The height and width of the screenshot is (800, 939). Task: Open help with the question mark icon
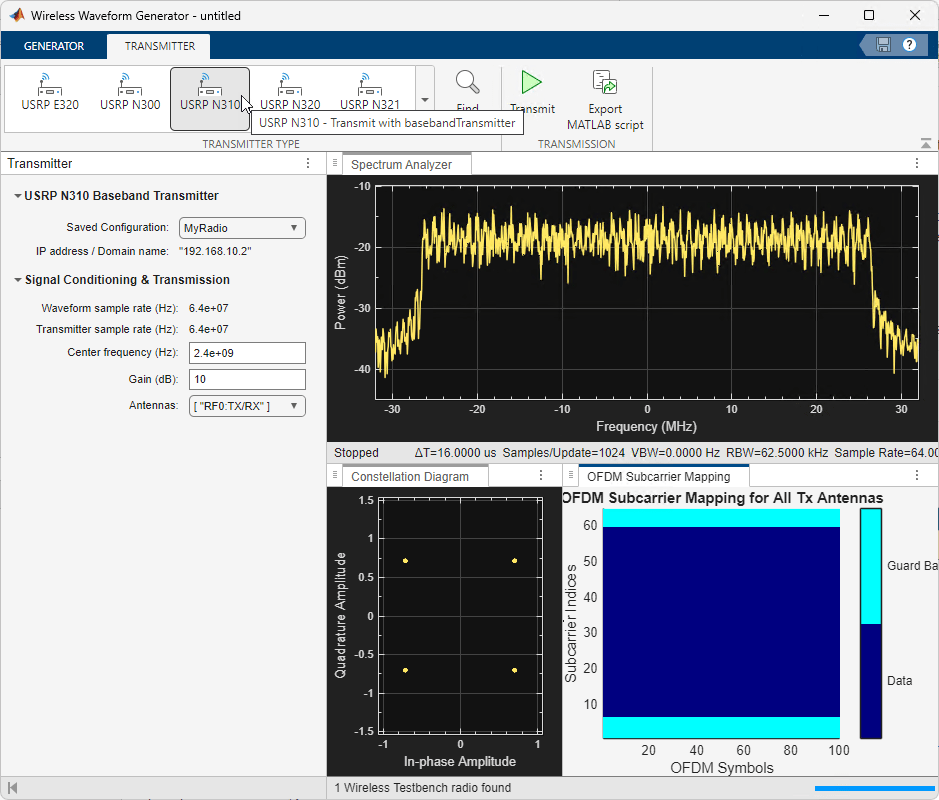[x=908, y=45]
